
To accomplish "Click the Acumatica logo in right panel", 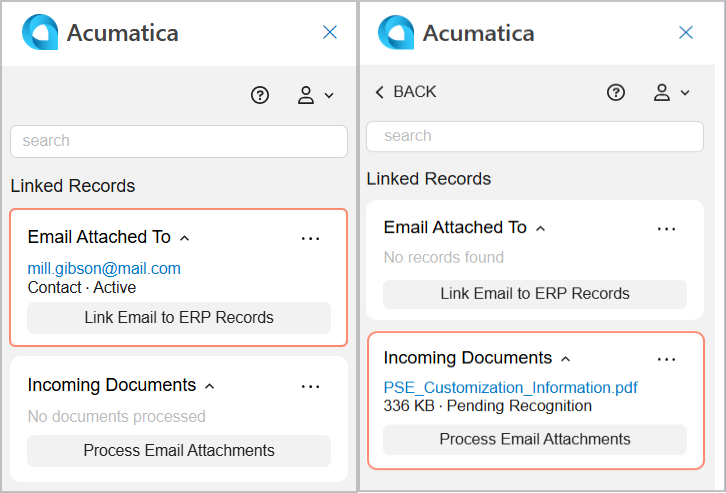I will click(396, 32).
